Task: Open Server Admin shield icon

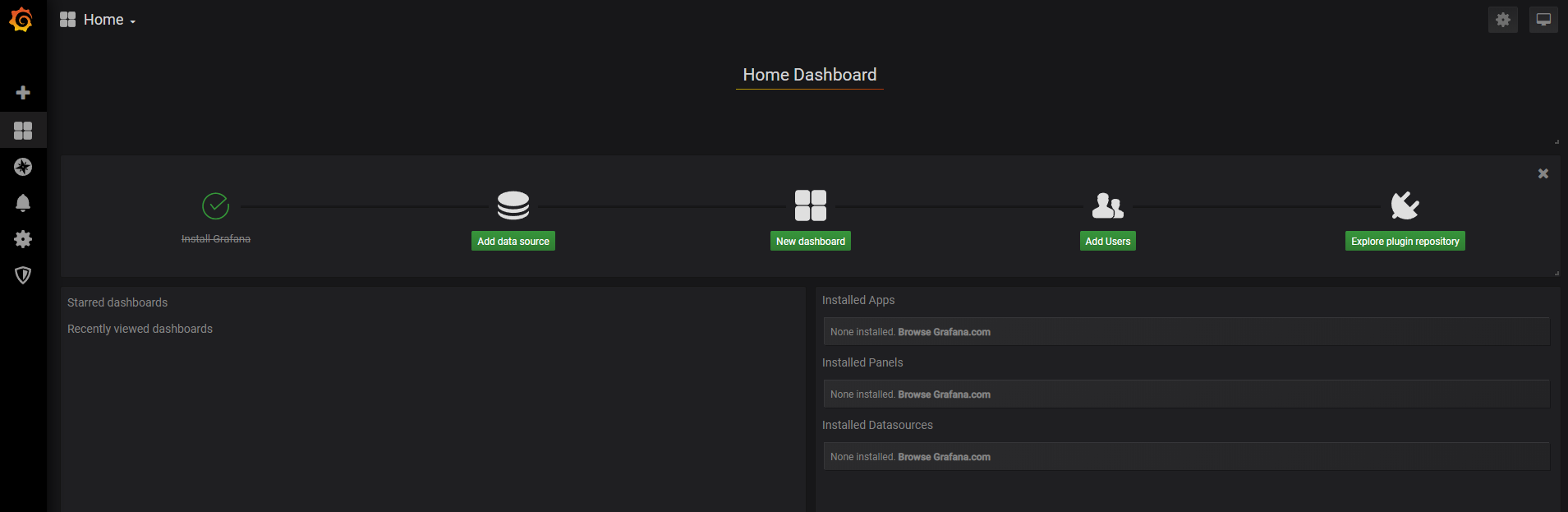Action: click(23, 275)
